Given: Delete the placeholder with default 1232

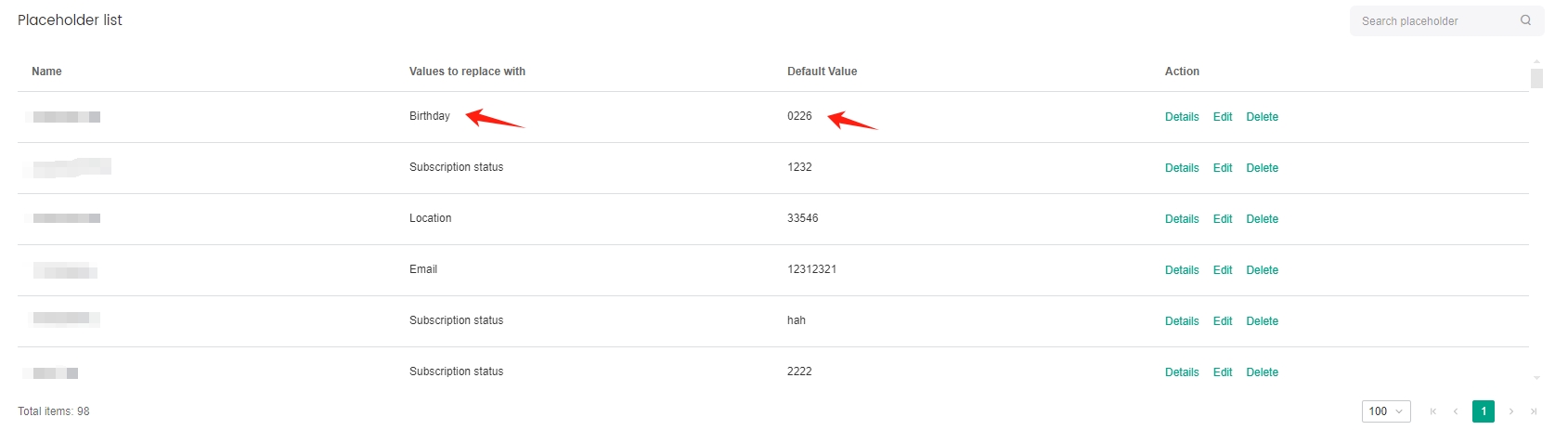Looking at the screenshot, I should (x=1262, y=168).
